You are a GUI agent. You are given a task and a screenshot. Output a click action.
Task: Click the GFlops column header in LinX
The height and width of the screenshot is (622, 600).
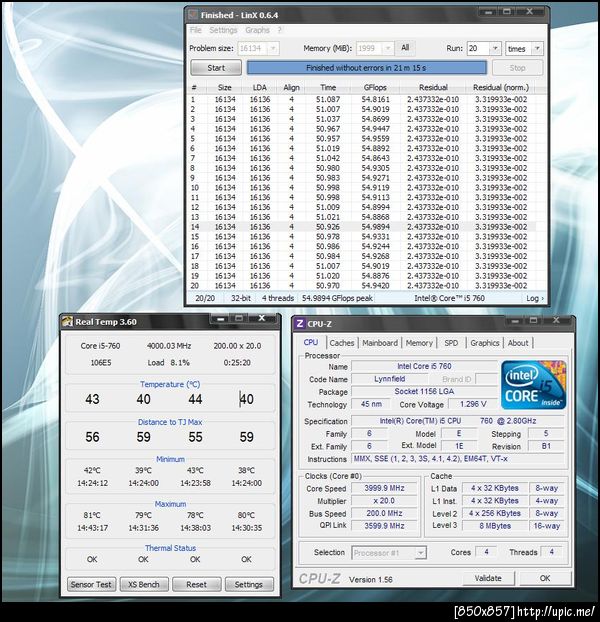[375, 88]
